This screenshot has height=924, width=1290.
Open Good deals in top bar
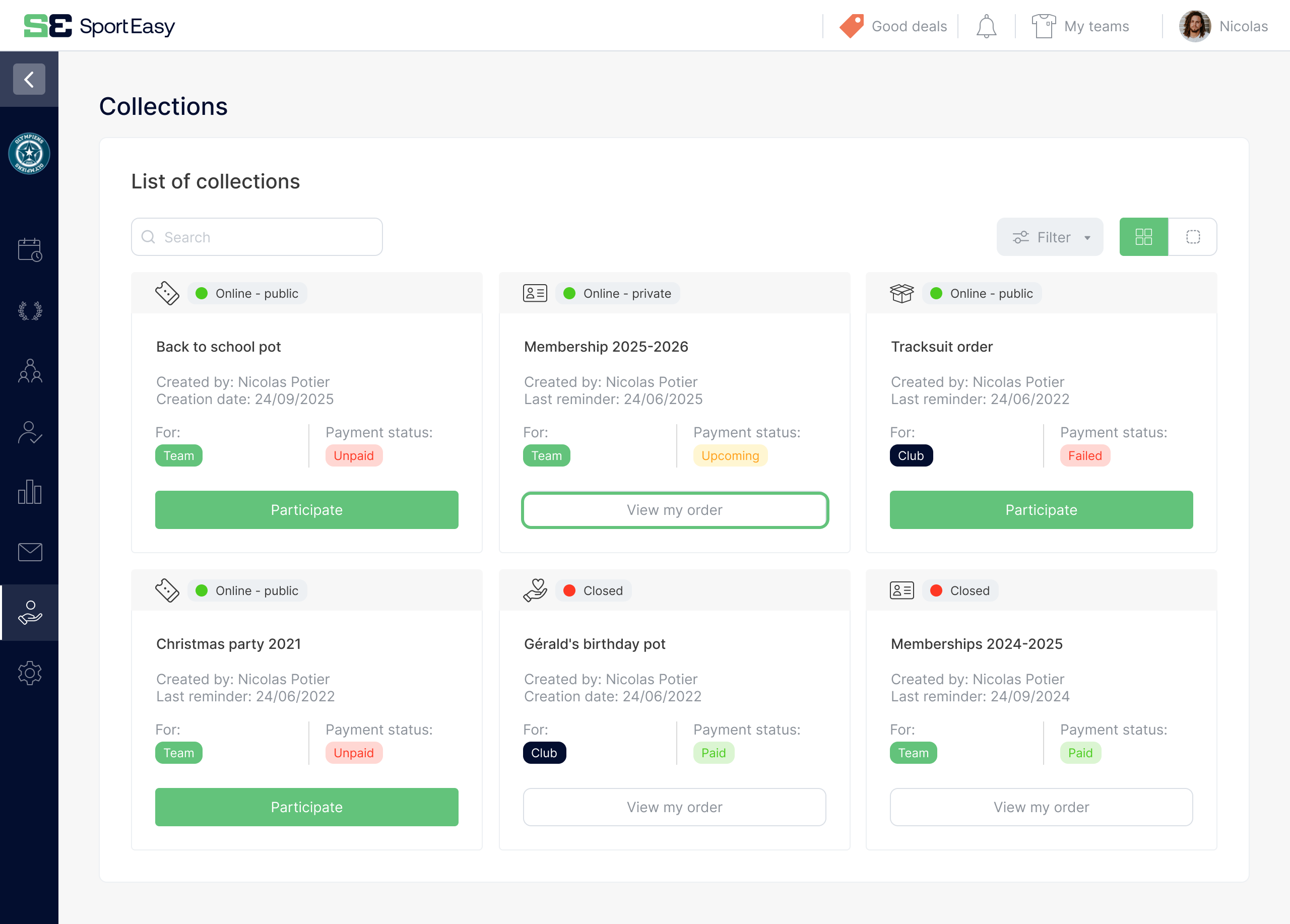click(x=893, y=26)
